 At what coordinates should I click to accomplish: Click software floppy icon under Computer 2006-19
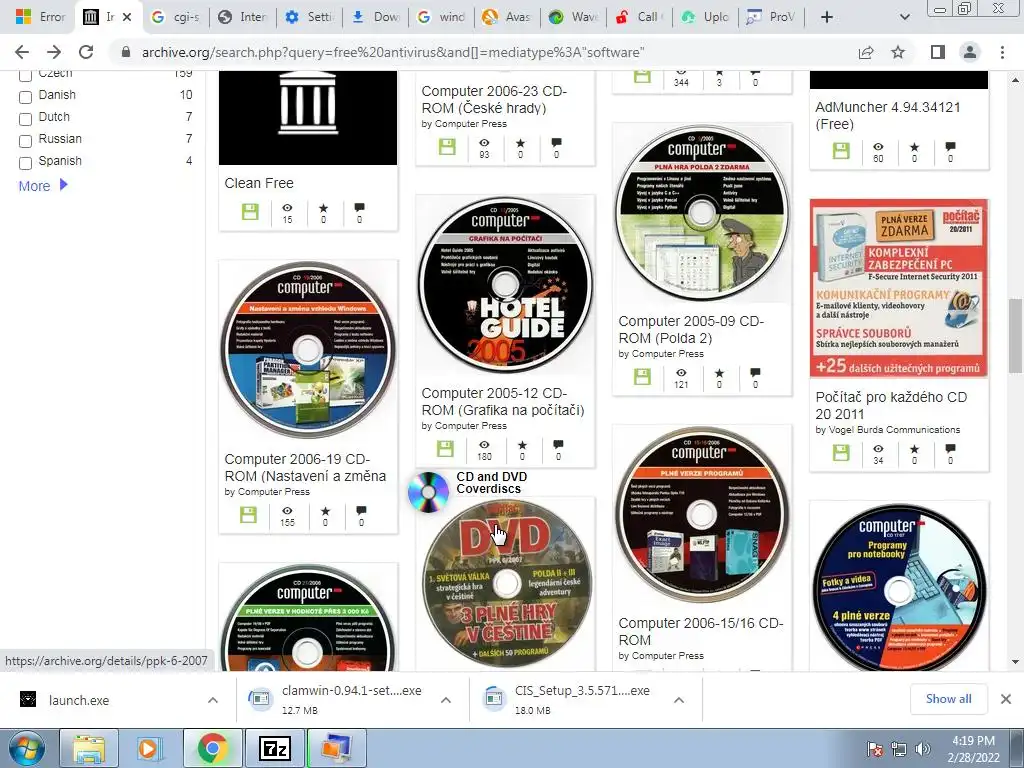coord(248,515)
